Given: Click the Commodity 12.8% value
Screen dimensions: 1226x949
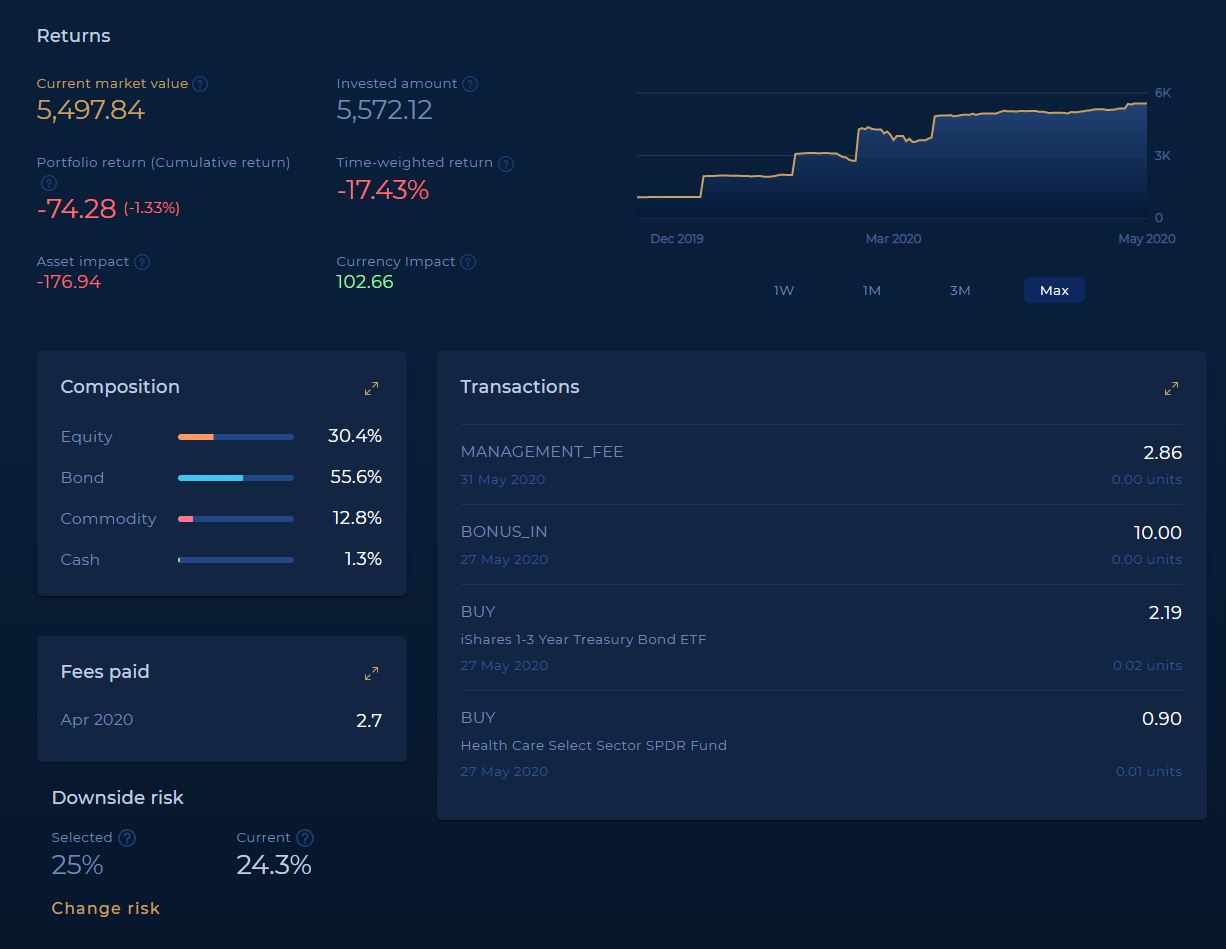Looking at the screenshot, I should click(x=357, y=518).
